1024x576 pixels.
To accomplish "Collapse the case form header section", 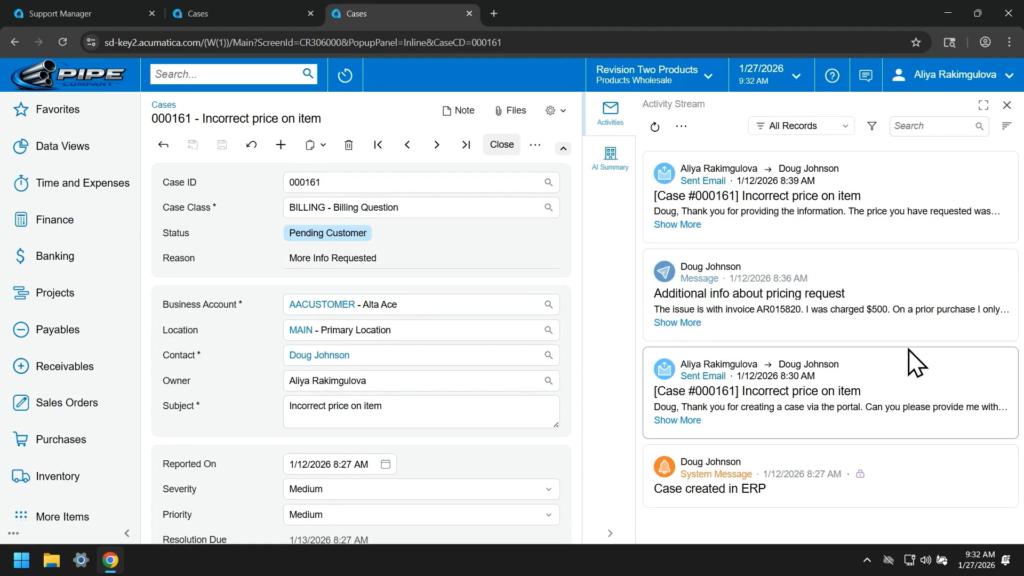I will [x=563, y=149].
